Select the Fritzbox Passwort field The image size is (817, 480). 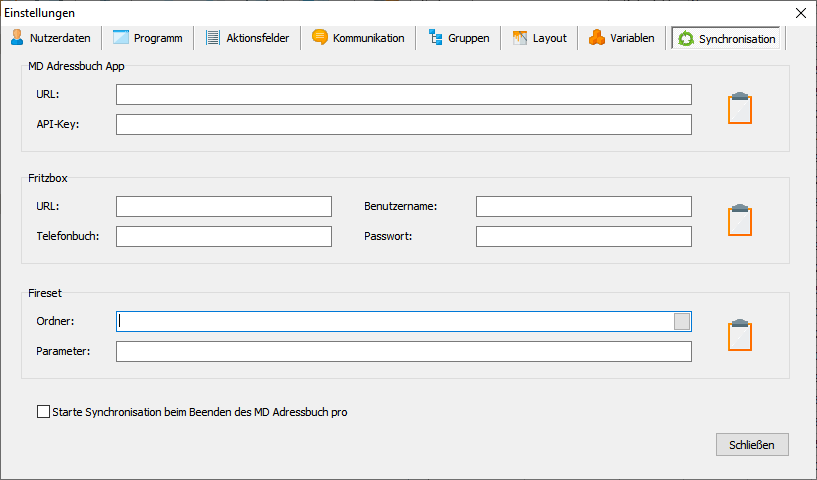tap(583, 236)
